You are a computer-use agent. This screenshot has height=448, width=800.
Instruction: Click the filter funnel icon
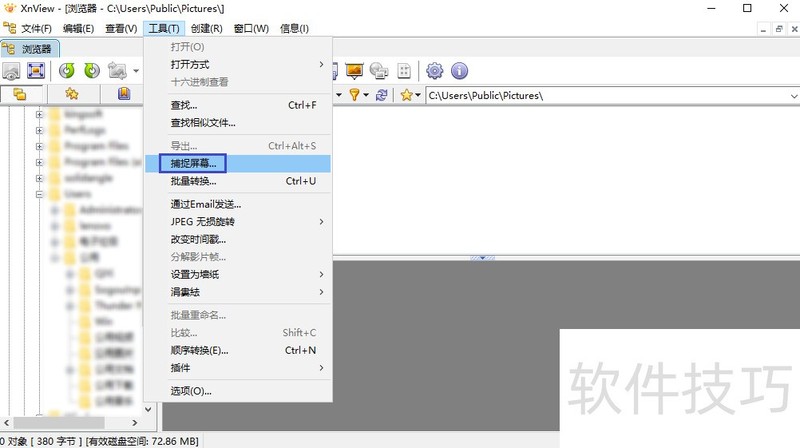354,94
